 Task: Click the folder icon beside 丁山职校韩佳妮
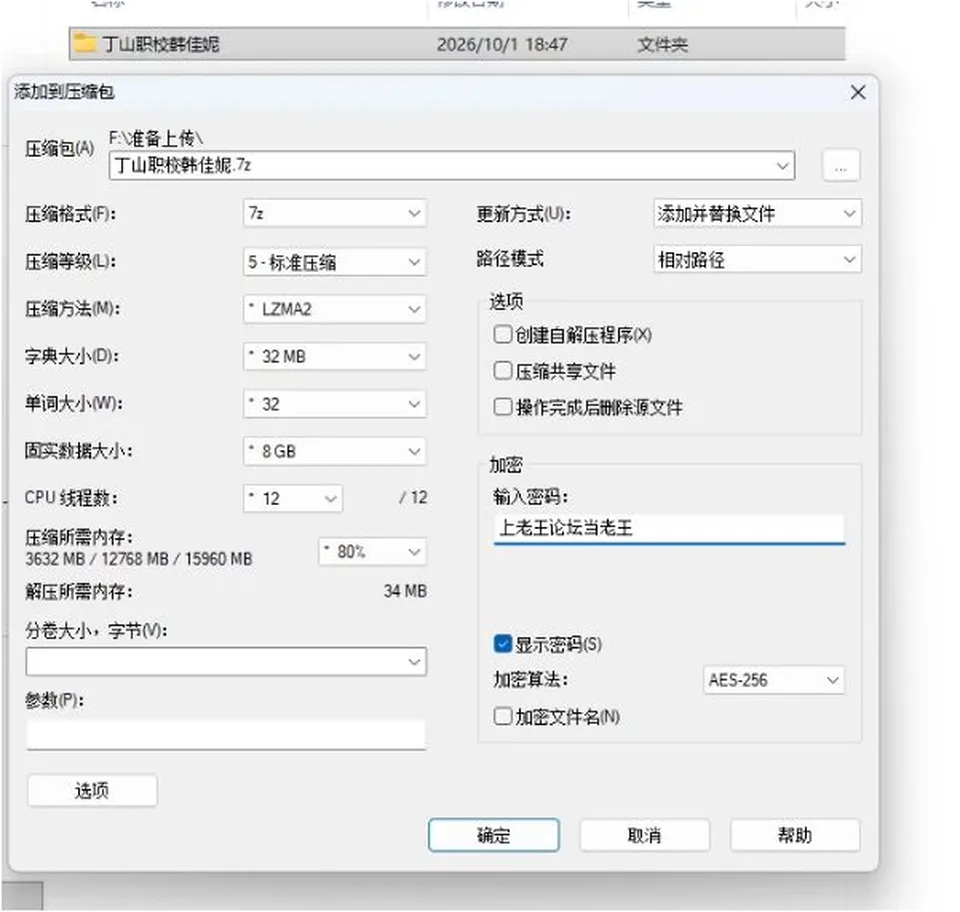[x=85, y=43]
